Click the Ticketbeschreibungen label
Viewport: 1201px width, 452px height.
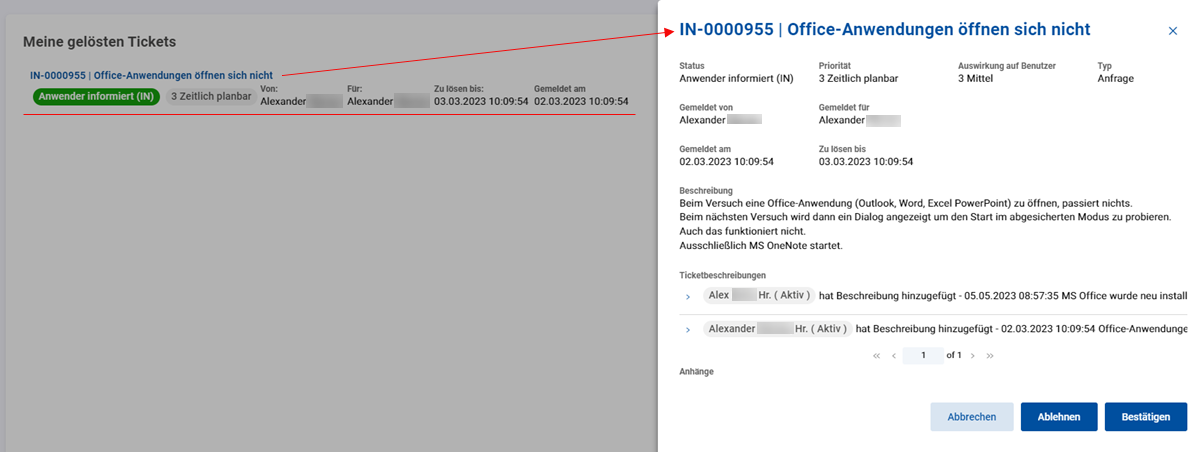(722, 275)
